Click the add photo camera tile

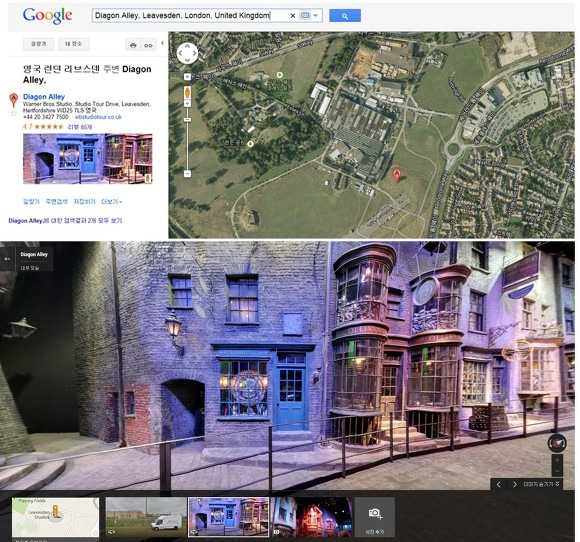tap(375, 517)
